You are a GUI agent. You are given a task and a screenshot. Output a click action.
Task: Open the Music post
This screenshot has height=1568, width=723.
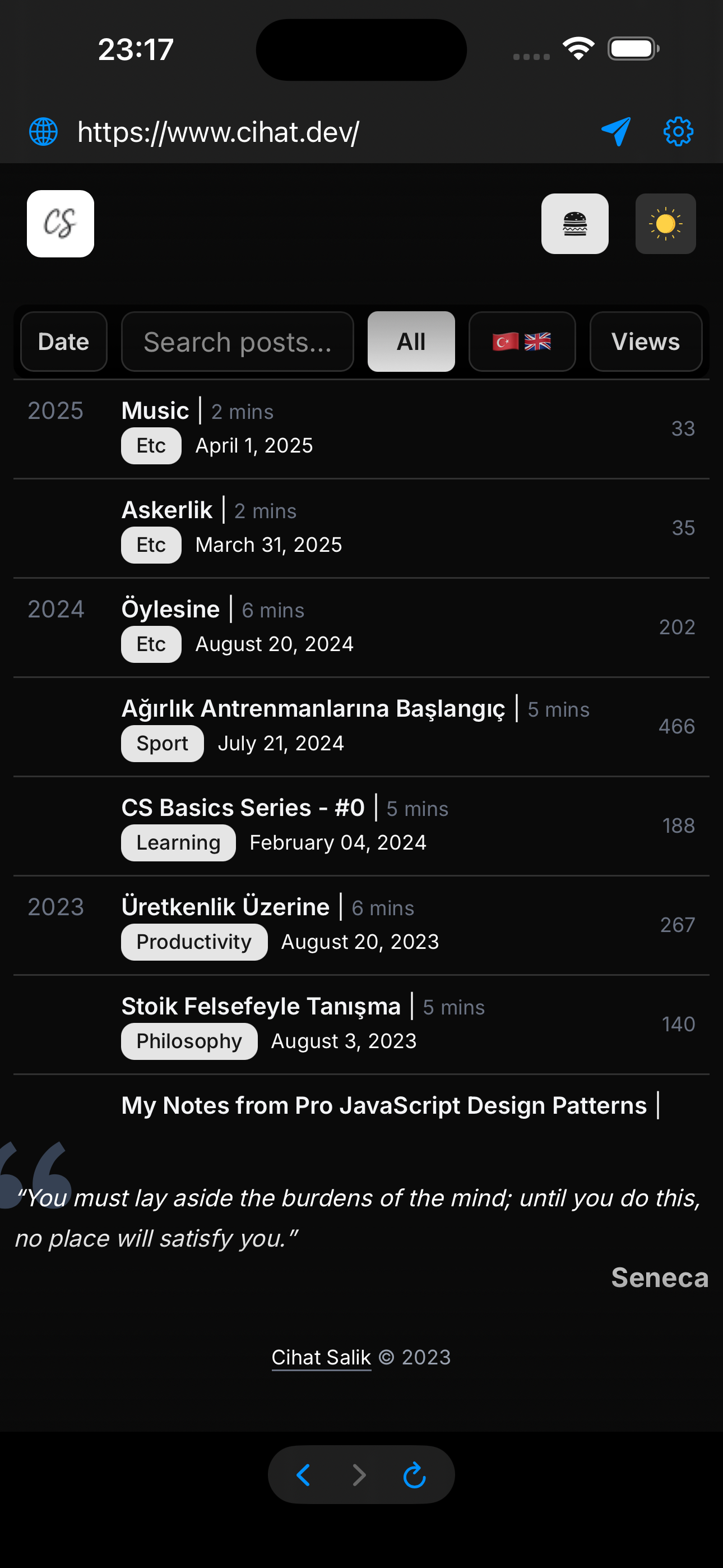tap(155, 411)
